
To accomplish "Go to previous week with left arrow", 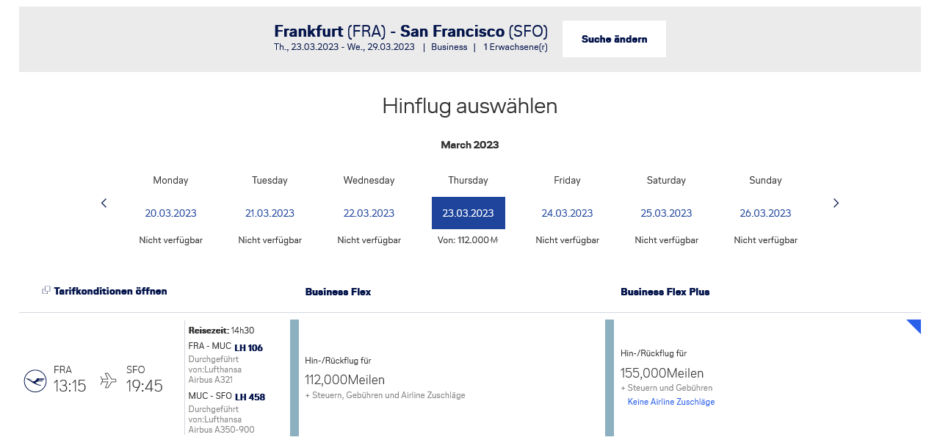I will [x=104, y=203].
